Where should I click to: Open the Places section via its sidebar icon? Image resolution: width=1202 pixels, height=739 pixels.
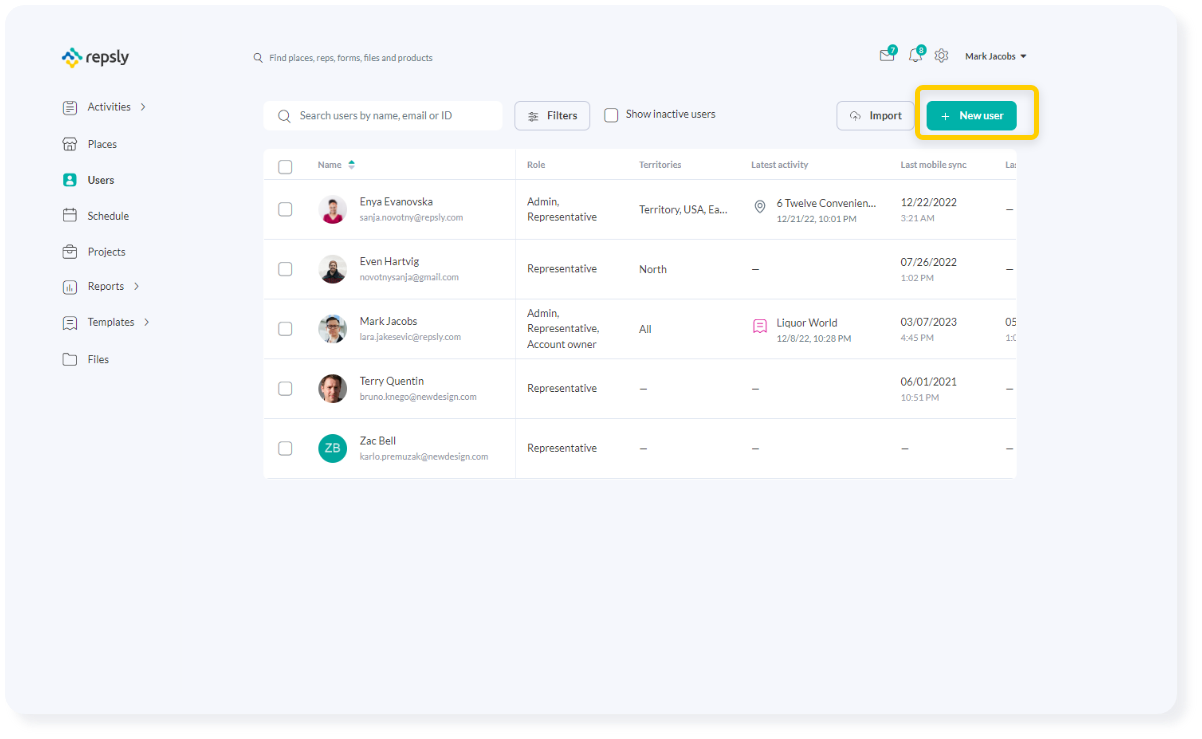point(69,143)
